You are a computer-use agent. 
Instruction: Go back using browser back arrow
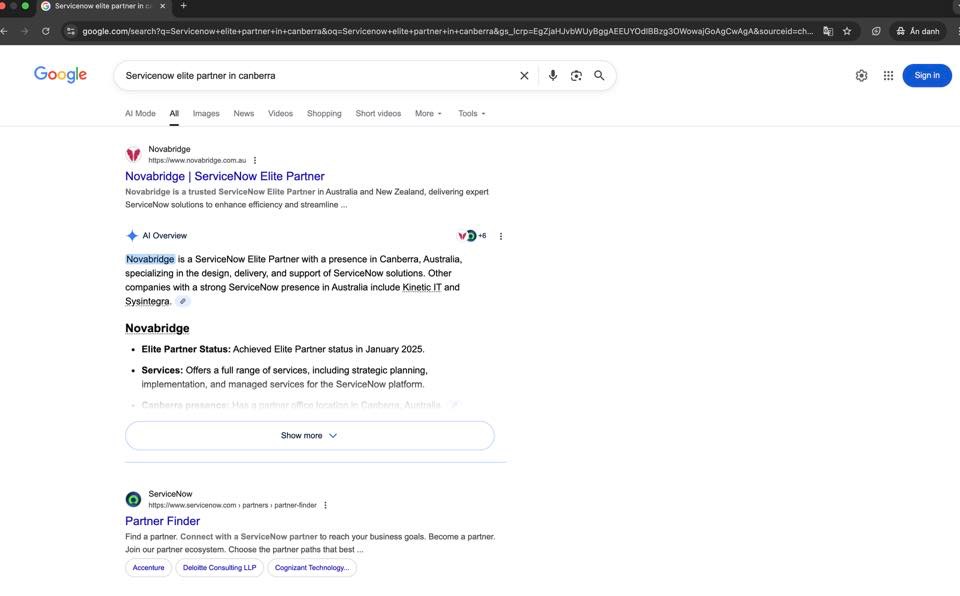pos(5,31)
